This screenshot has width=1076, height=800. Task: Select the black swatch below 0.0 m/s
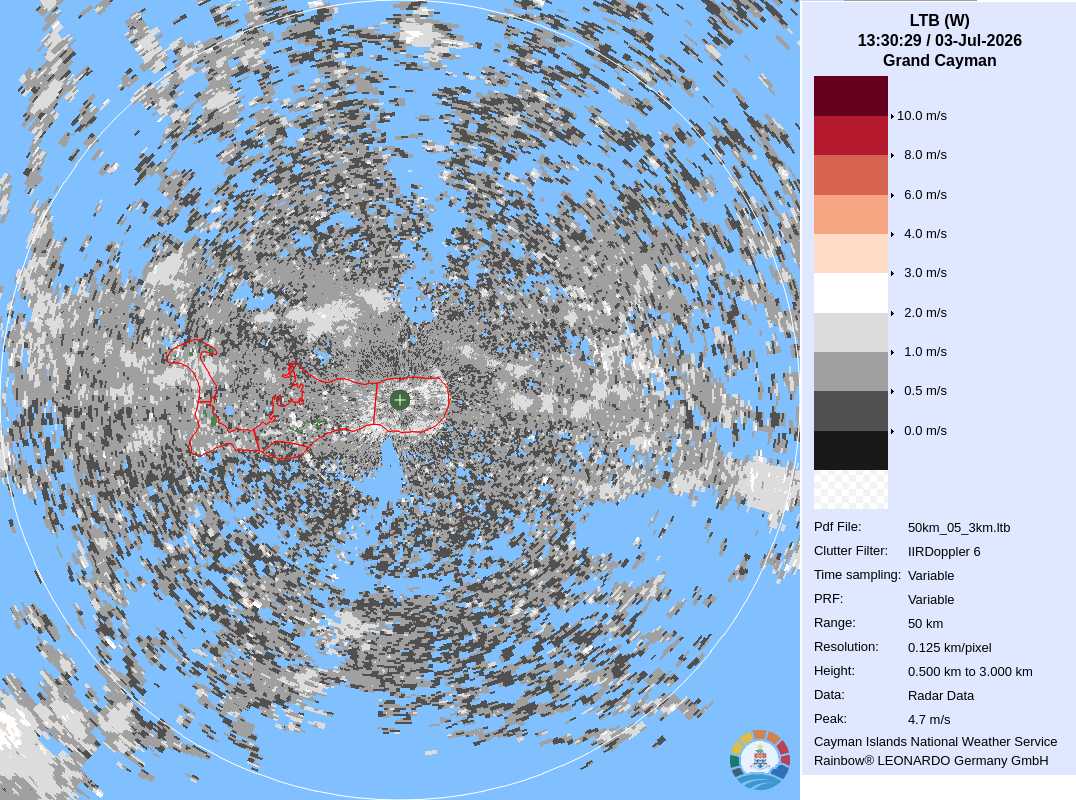point(850,450)
